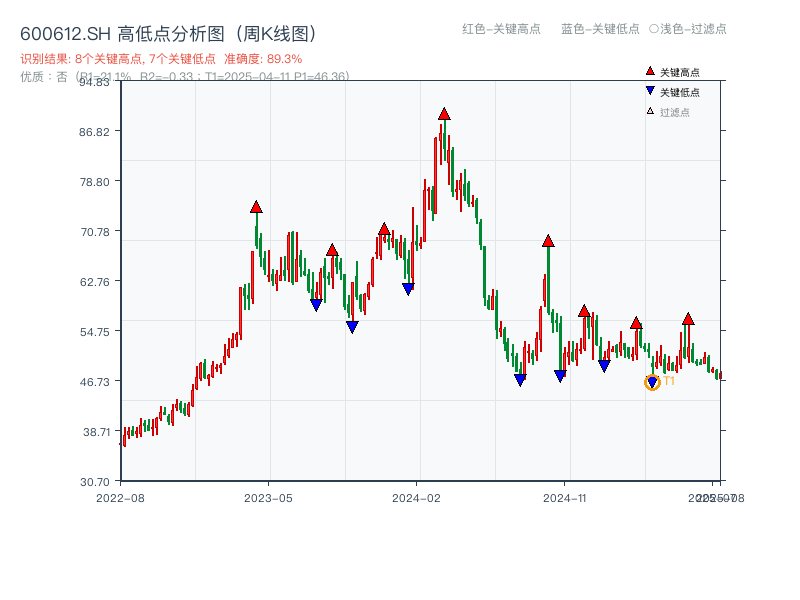800x600 pixels.
Task: Click the 2023-05 x-axis label
Action: [268, 498]
